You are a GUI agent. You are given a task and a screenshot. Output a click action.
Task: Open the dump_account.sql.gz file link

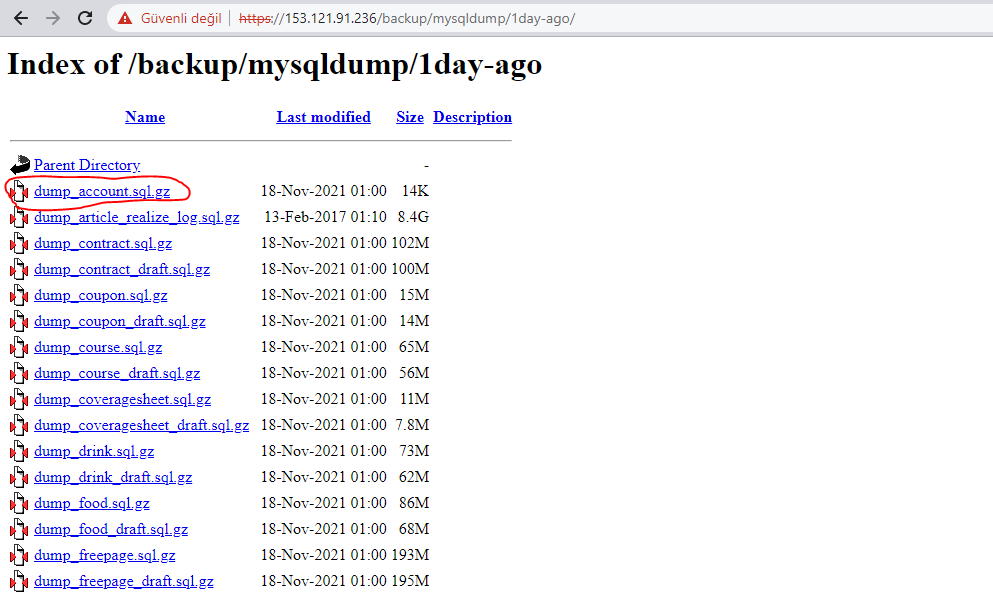[102, 191]
